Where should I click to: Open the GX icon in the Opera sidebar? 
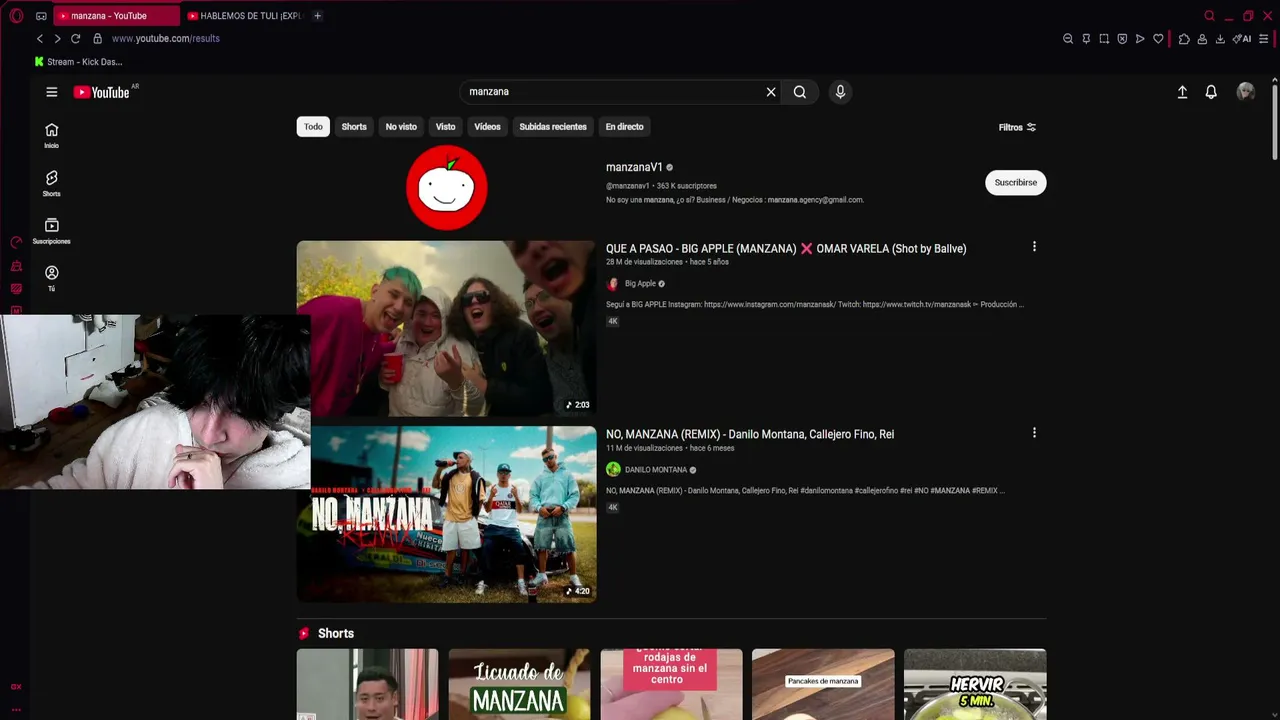click(x=16, y=686)
